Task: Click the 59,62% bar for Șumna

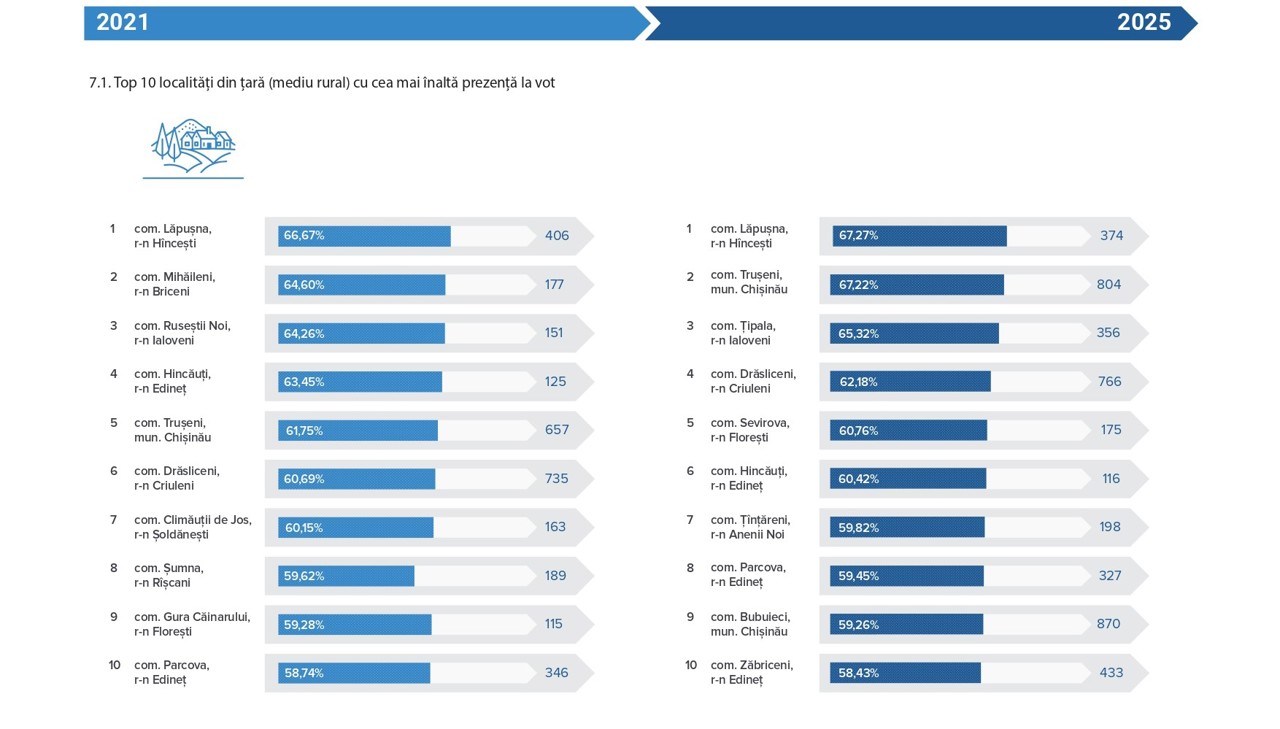Action: (x=346, y=576)
